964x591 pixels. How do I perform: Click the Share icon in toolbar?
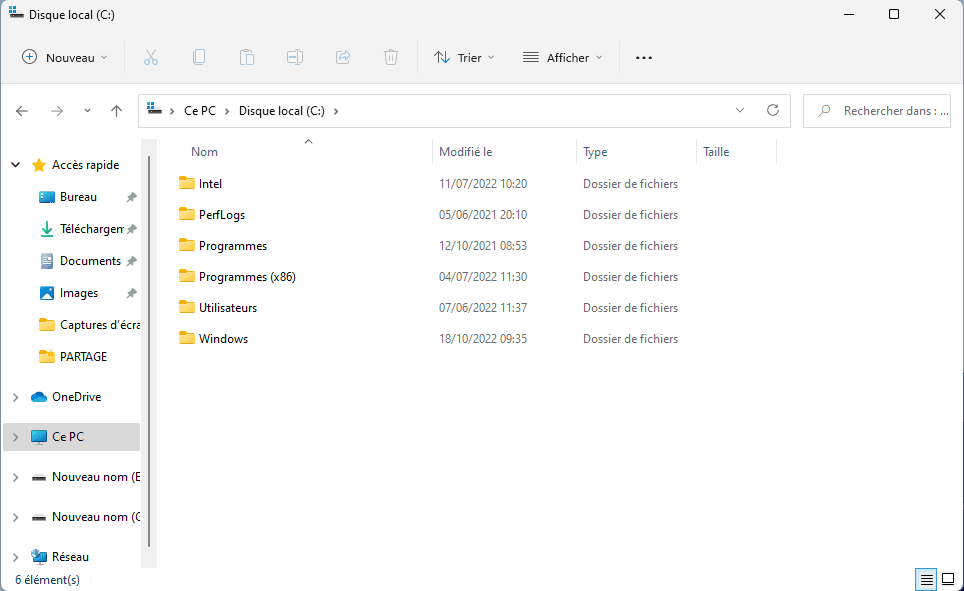click(x=342, y=58)
